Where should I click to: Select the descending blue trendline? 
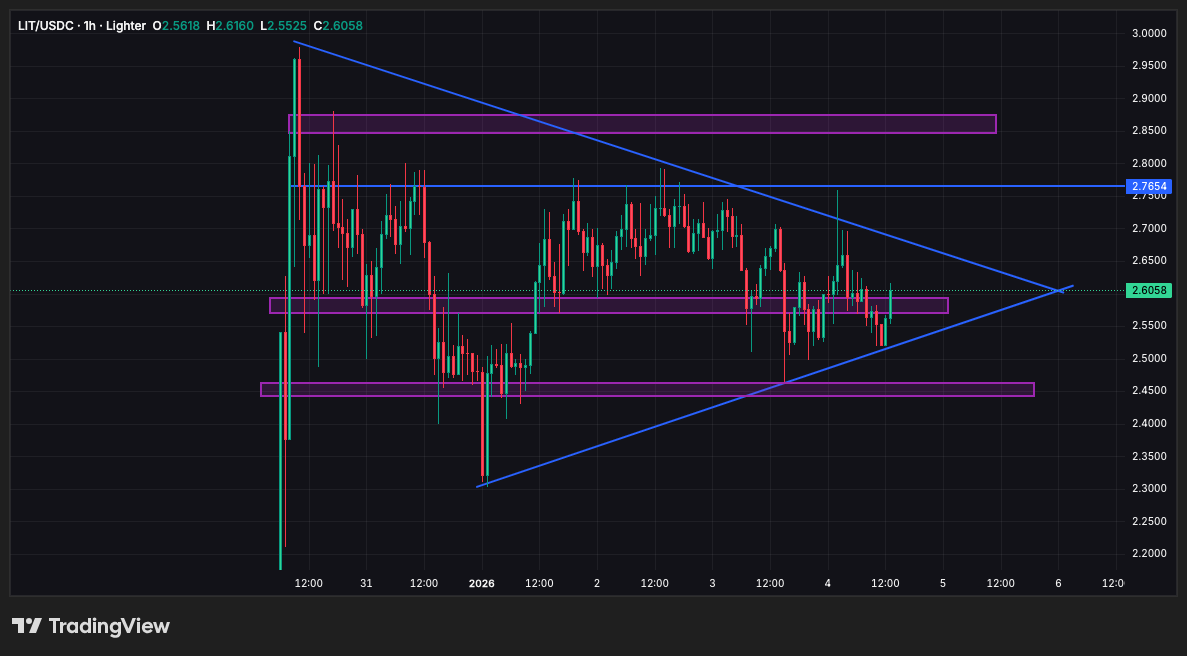pyautogui.click(x=678, y=167)
